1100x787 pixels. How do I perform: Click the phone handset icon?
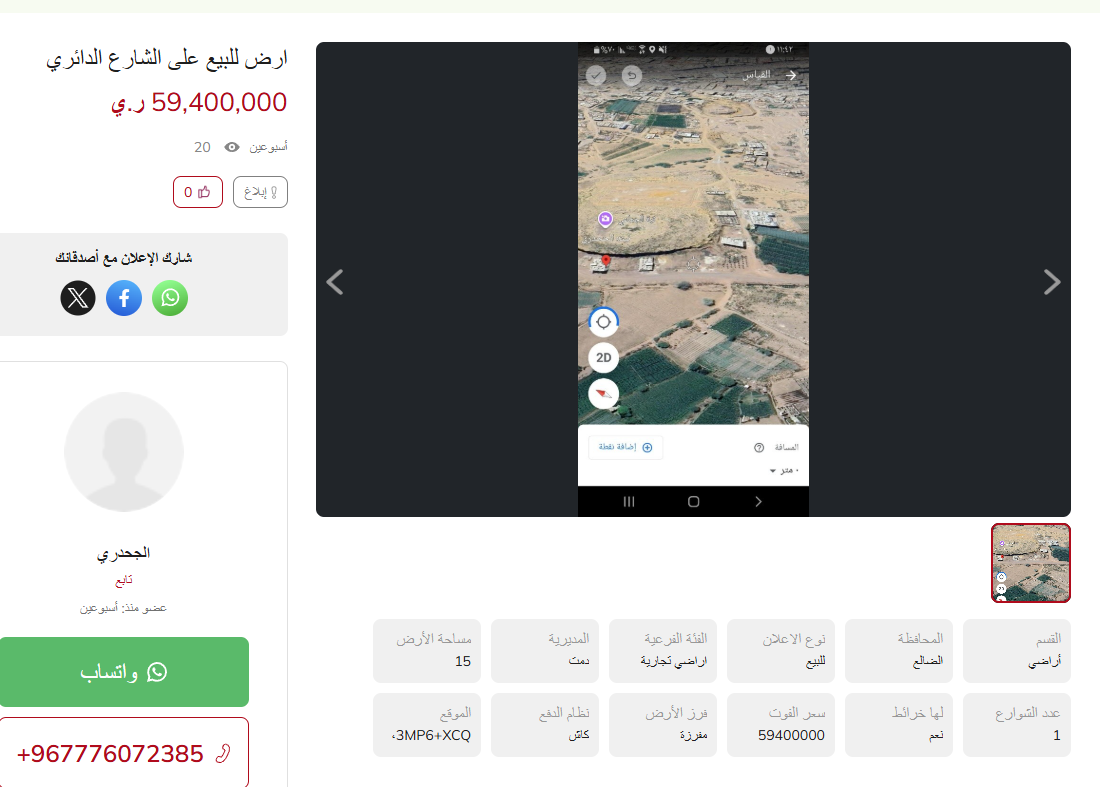point(223,753)
